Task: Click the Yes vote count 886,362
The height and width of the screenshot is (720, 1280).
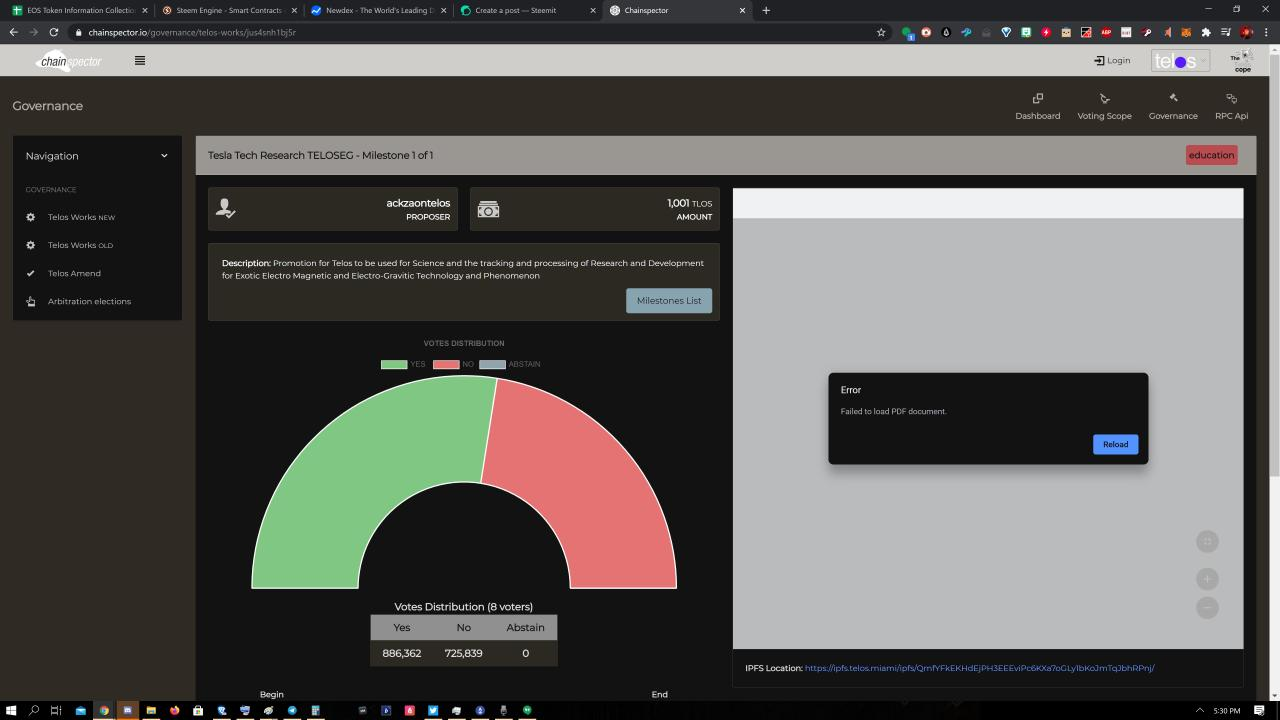Action: (x=402, y=653)
